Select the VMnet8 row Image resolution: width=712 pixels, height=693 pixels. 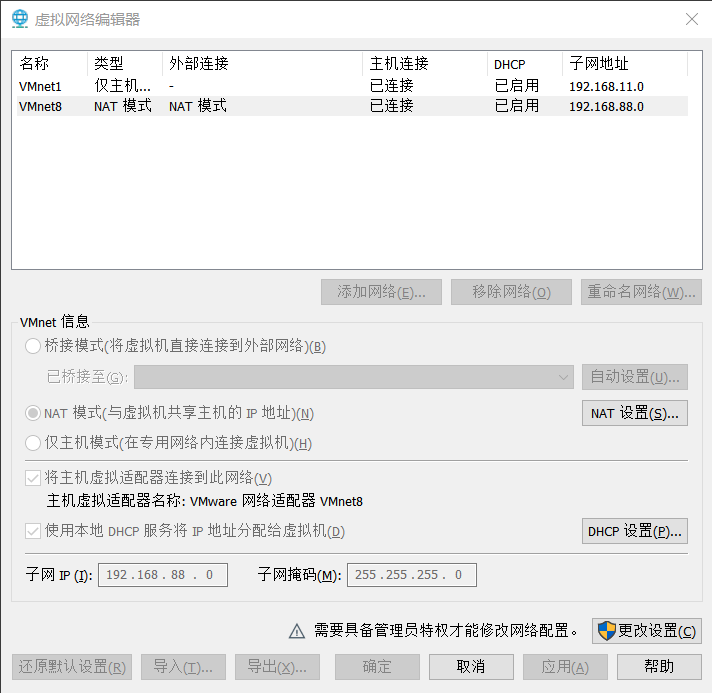[x=352, y=106]
